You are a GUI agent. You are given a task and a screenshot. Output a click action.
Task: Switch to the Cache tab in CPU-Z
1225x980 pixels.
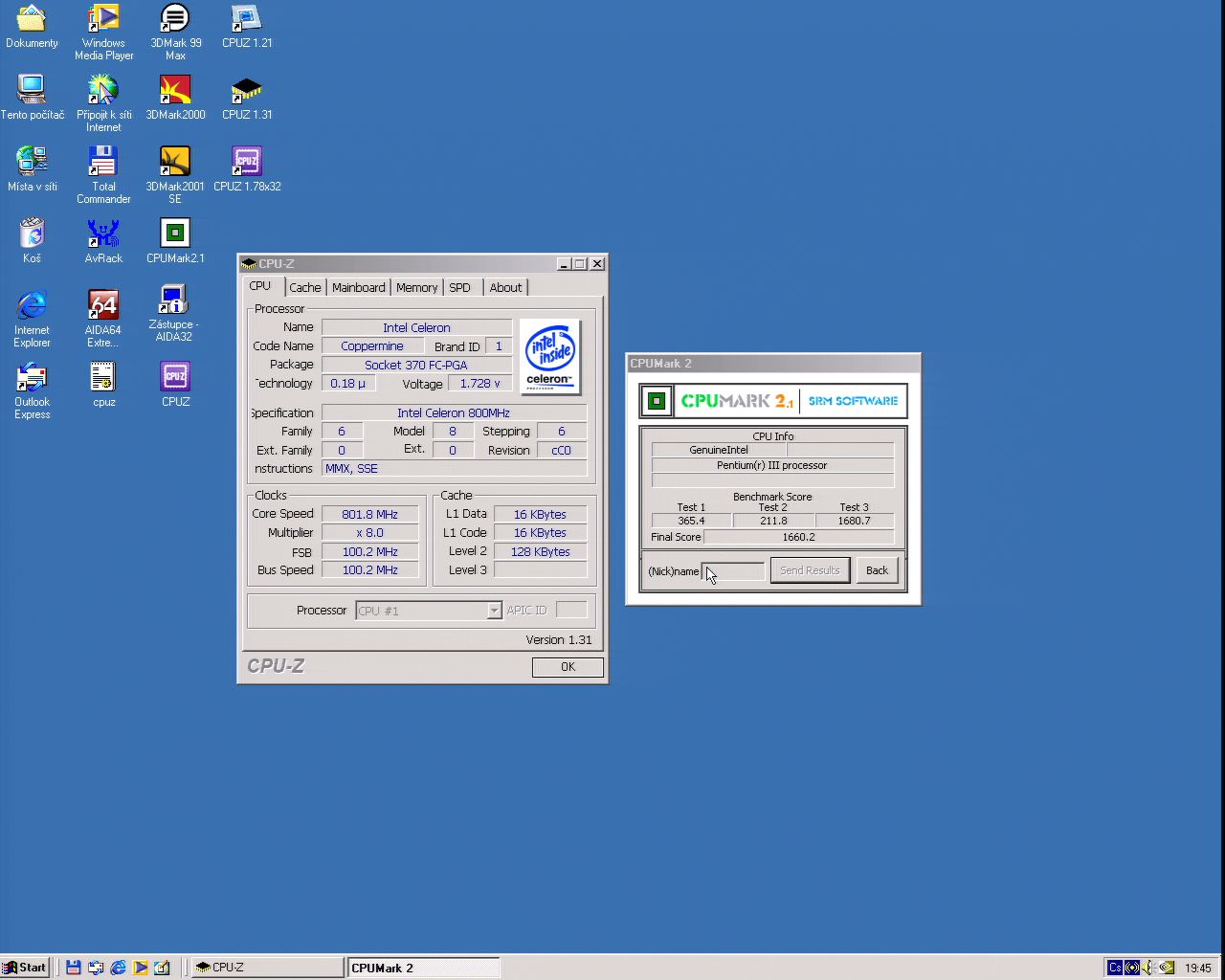305,287
